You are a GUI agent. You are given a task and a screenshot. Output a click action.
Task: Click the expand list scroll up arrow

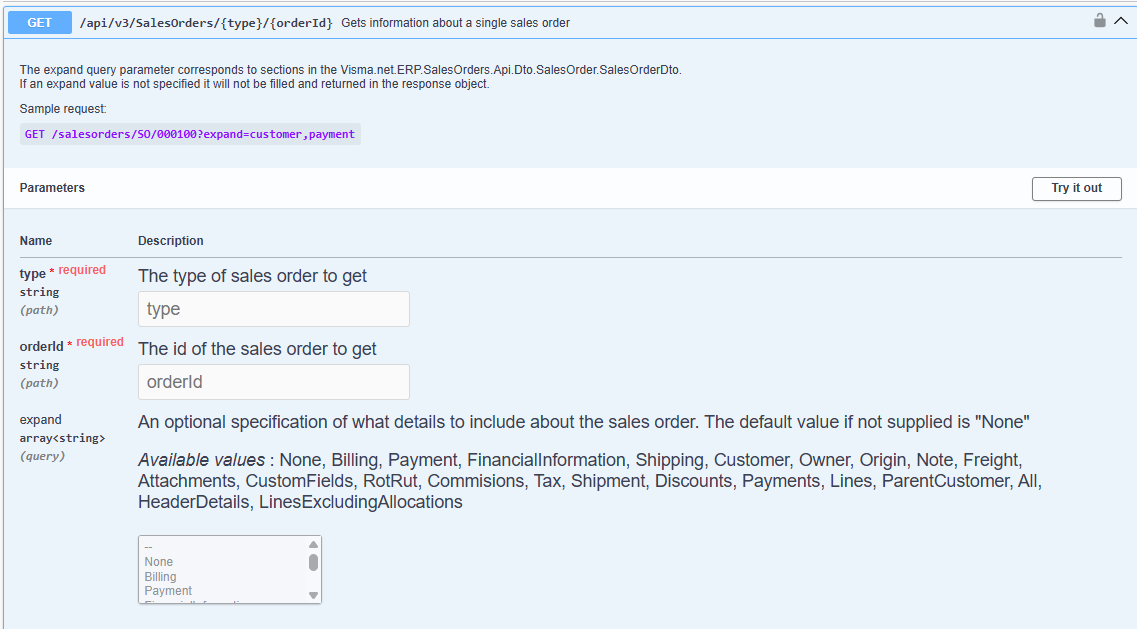point(313,545)
